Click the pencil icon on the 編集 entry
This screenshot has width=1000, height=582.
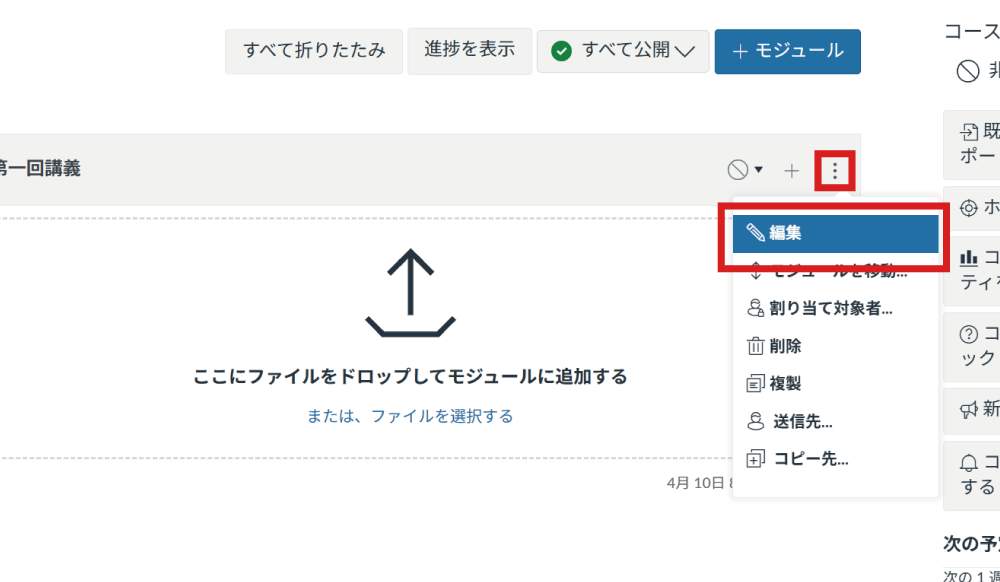pos(755,234)
